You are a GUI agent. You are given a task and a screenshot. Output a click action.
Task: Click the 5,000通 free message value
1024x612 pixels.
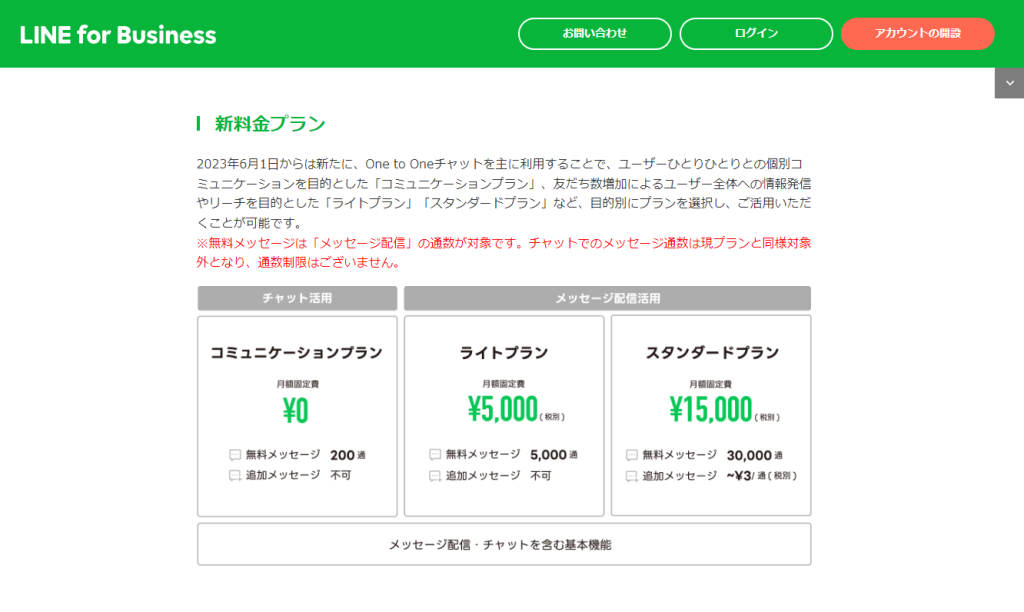pyautogui.click(x=554, y=455)
